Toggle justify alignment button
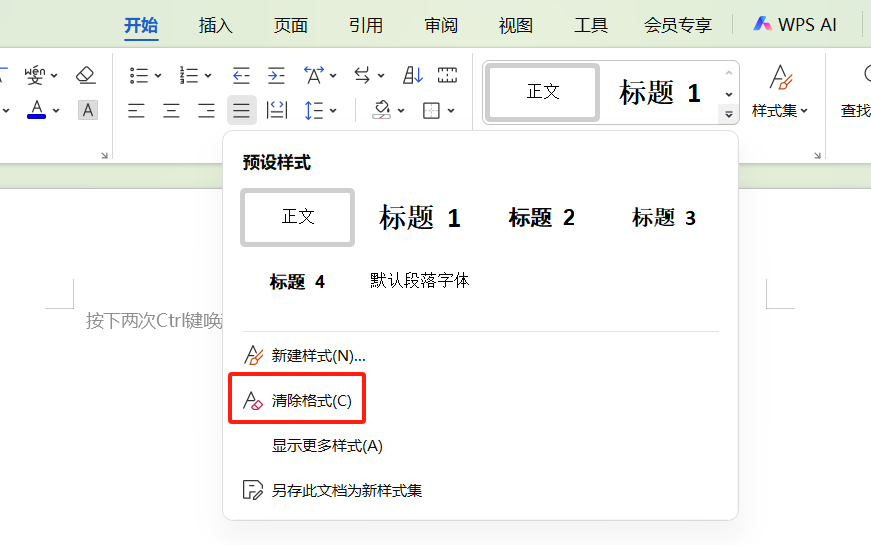Screen dimensions: 871x545 coord(242,110)
